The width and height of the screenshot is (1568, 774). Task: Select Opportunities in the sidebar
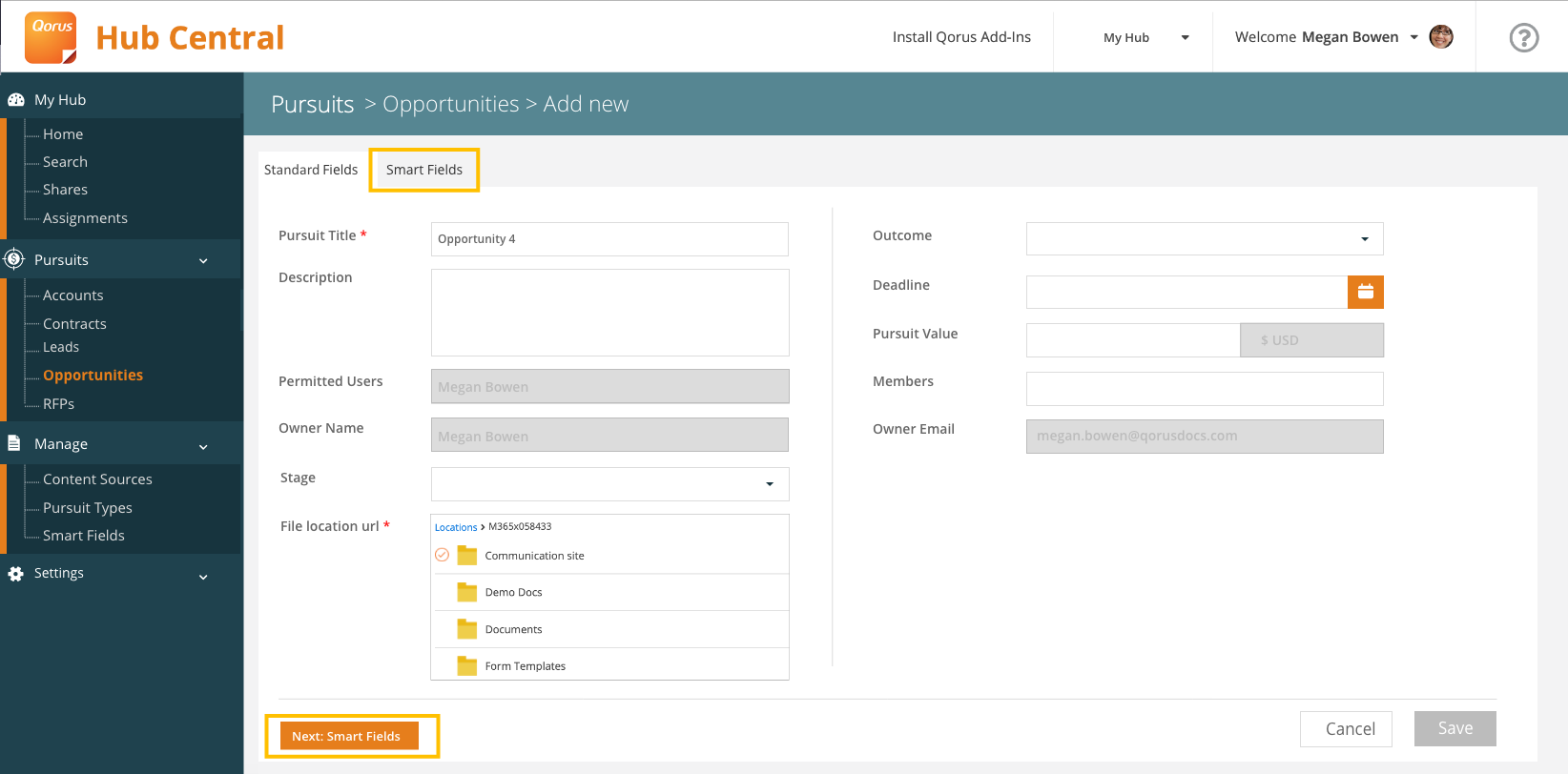(93, 376)
